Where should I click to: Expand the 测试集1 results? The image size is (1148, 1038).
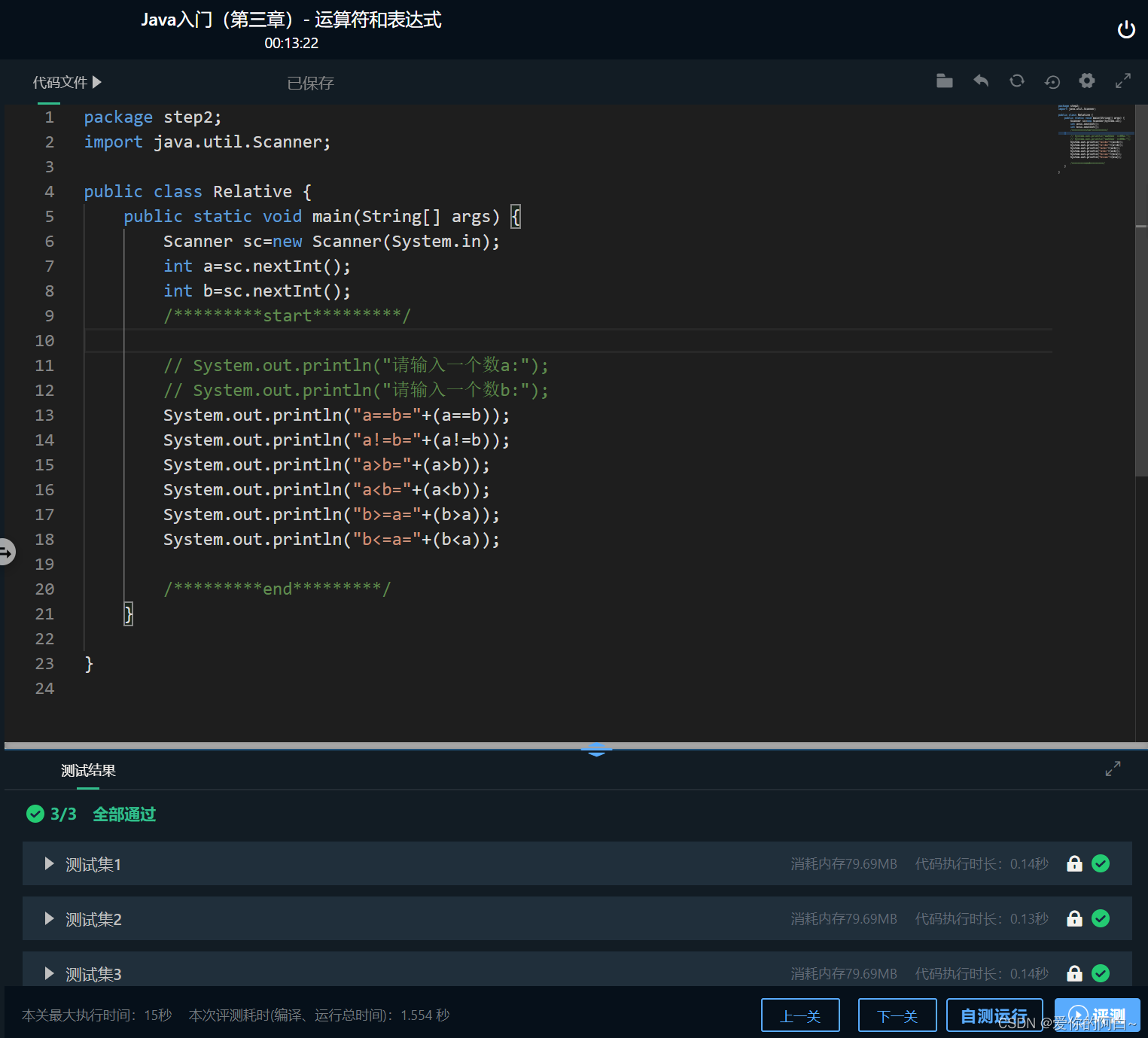coord(48,864)
